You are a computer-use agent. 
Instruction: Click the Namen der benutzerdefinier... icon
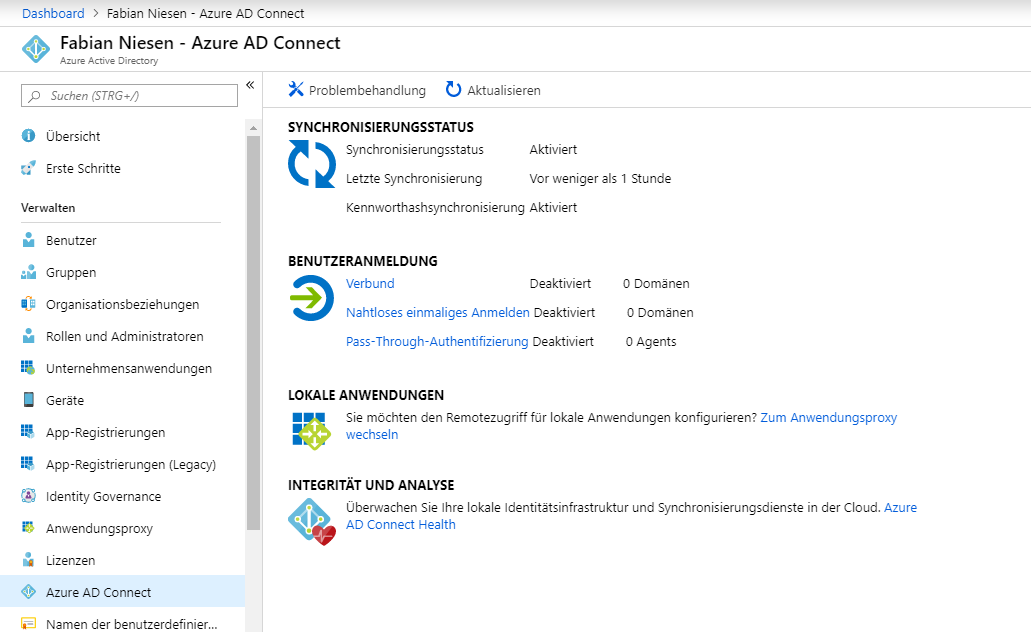pyautogui.click(x=28, y=623)
